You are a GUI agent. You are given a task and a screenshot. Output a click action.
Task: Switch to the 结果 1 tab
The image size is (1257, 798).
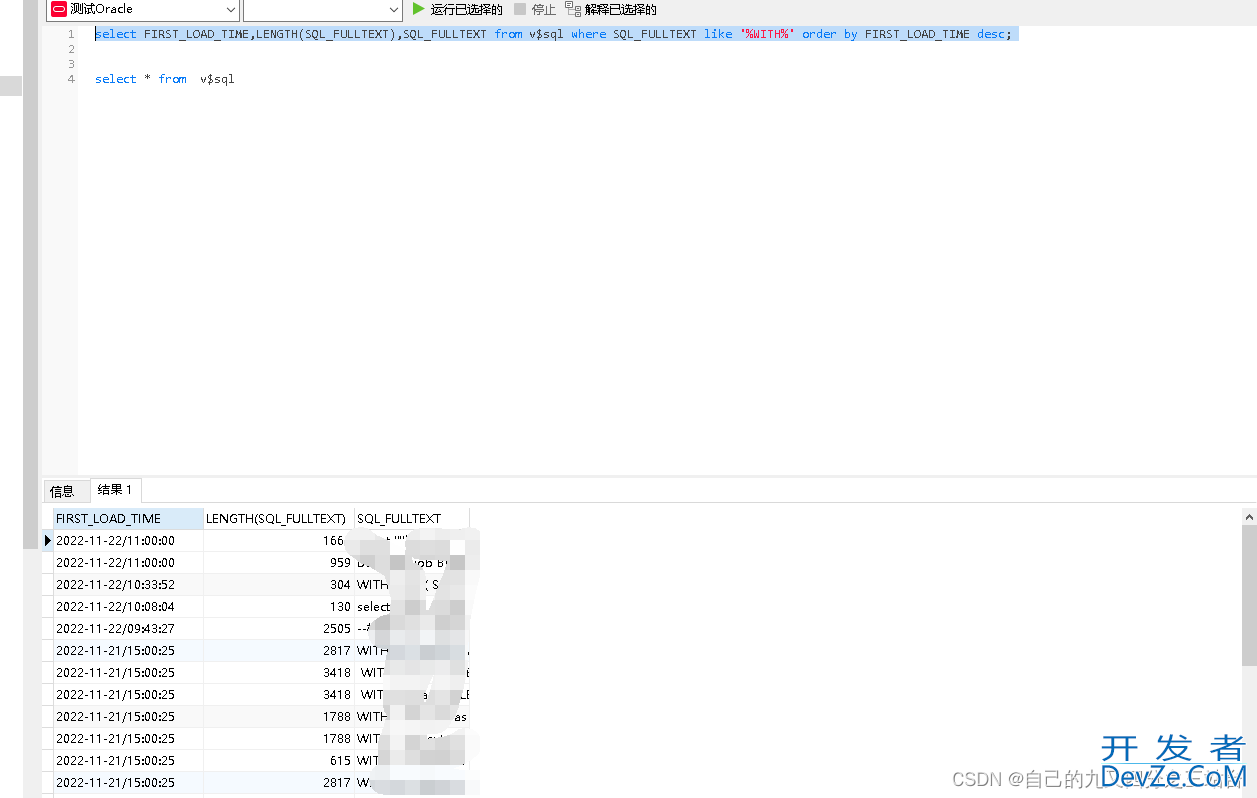[x=115, y=490]
